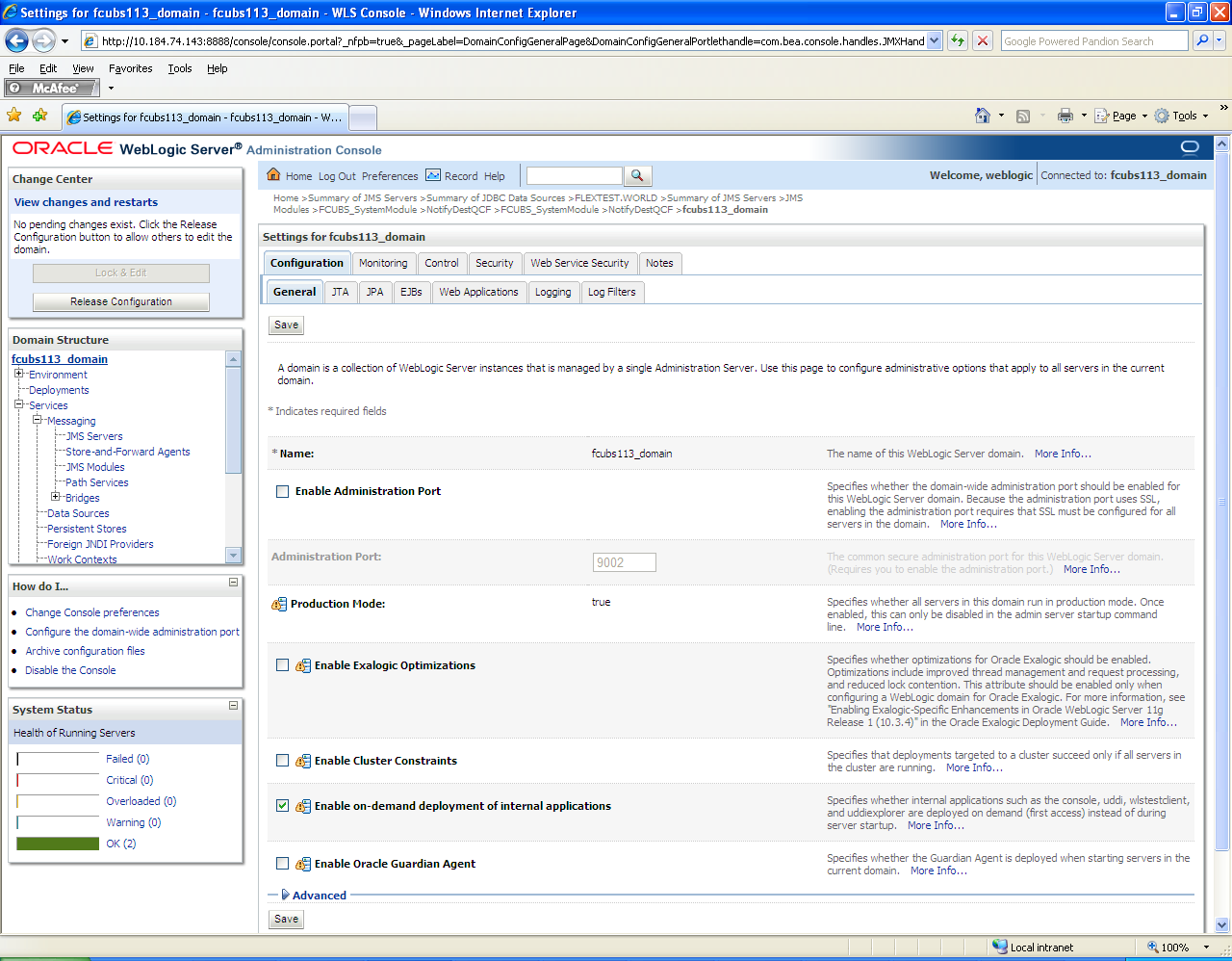Open the address bar URL dropdown
The height and width of the screenshot is (961, 1232).
(x=935, y=40)
